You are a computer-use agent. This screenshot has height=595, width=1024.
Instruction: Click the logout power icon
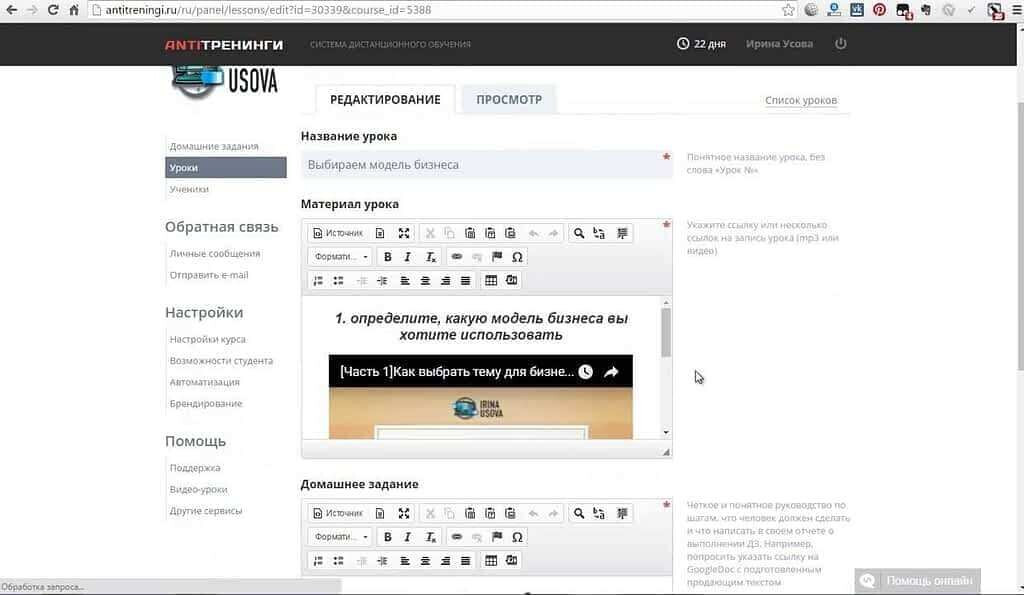(840, 44)
